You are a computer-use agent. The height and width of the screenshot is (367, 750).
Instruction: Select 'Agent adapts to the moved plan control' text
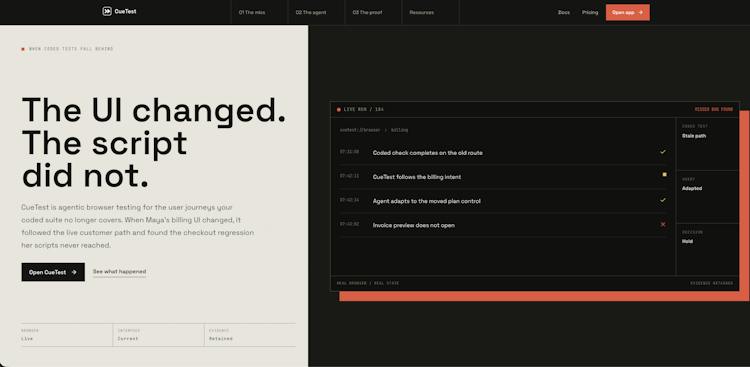pyautogui.click(x=427, y=201)
